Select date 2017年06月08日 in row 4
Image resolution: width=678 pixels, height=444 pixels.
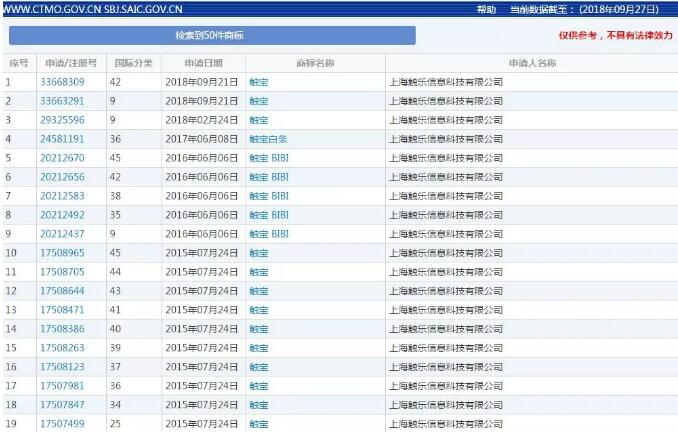[201, 139]
